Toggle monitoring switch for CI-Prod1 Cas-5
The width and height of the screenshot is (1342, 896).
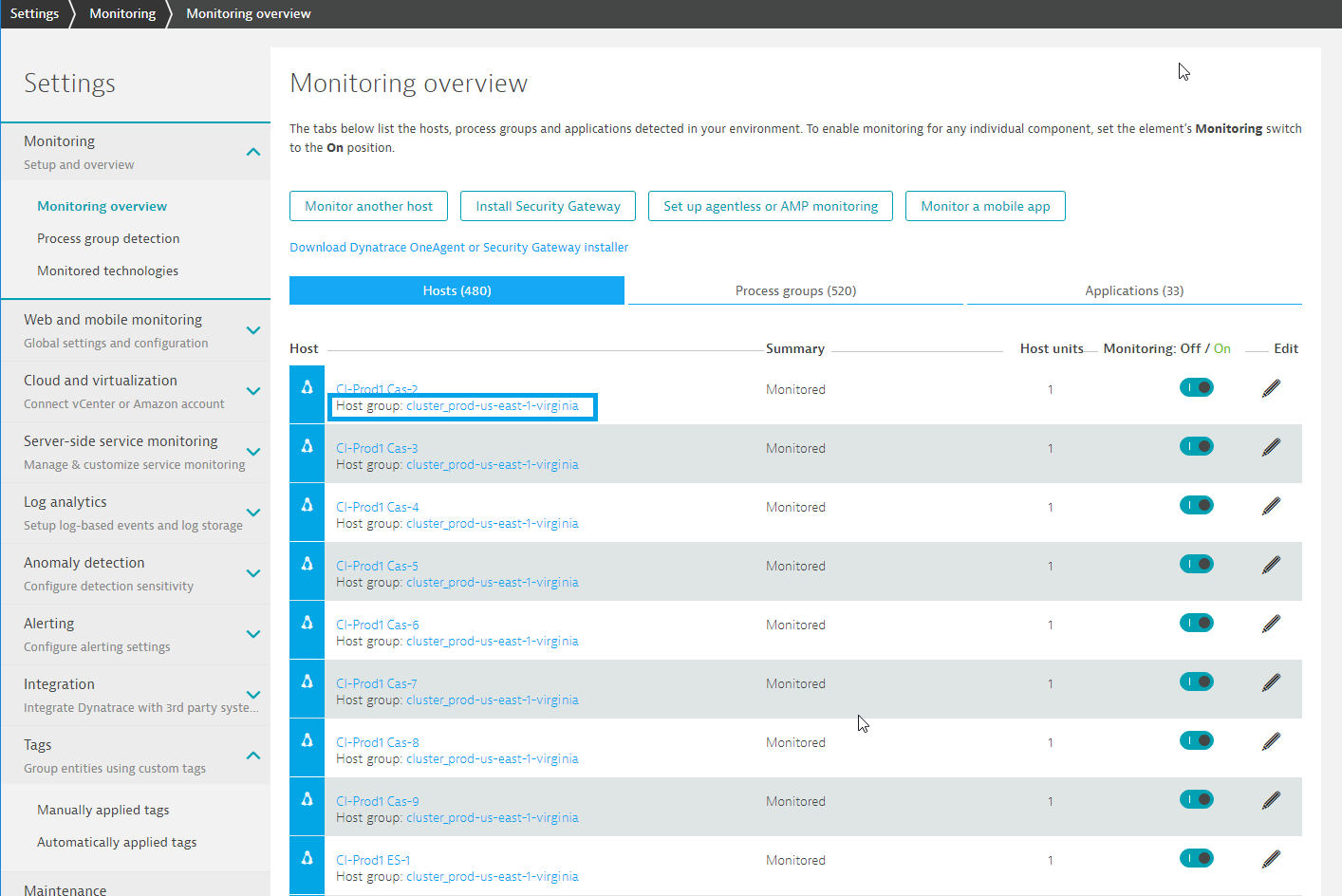(x=1197, y=564)
